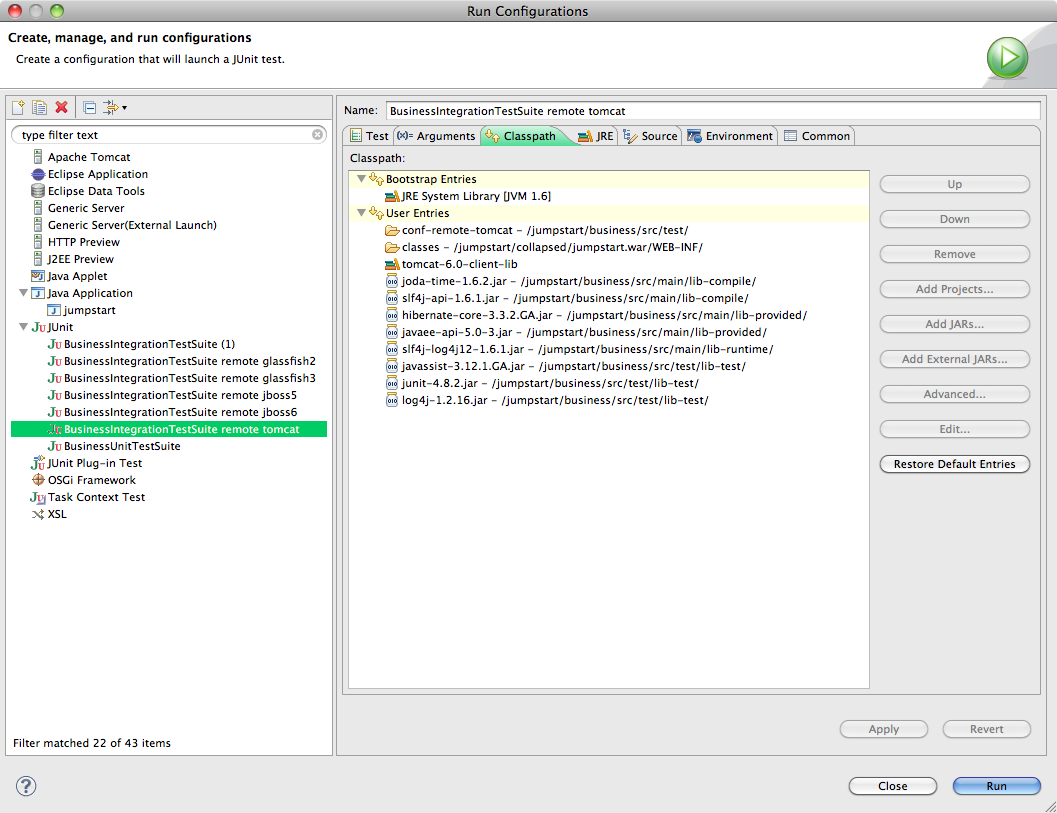The image size is (1057, 813).
Task: Switch to the Arguments tab
Action: pyautogui.click(x=436, y=136)
